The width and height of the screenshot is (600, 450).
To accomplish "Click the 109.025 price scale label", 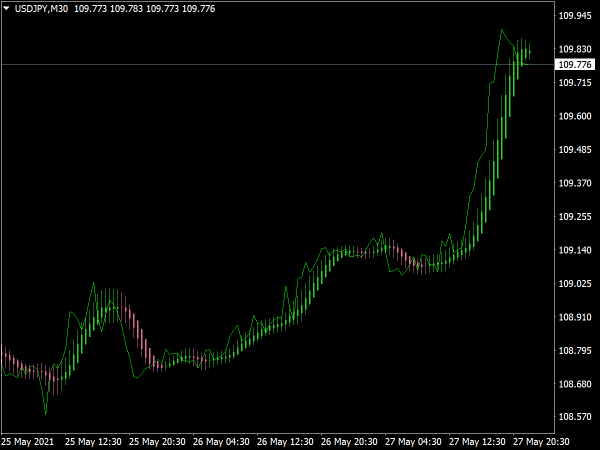I will (x=575, y=284).
